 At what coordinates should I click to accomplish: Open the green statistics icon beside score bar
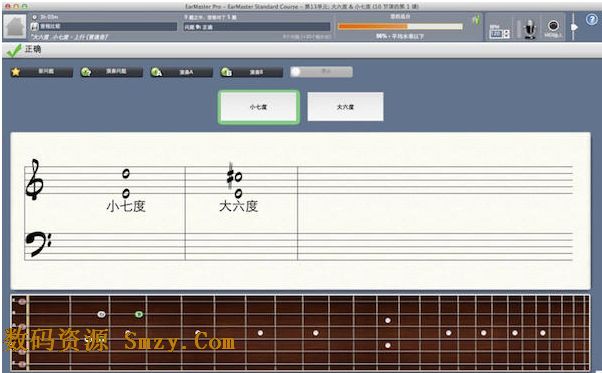click(x=476, y=20)
